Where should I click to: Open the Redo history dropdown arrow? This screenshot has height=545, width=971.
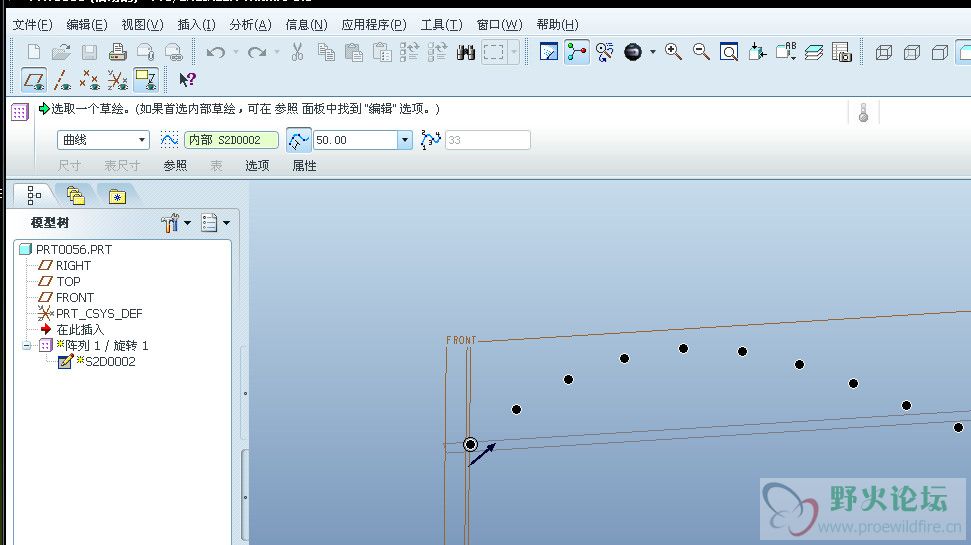tap(277, 52)
